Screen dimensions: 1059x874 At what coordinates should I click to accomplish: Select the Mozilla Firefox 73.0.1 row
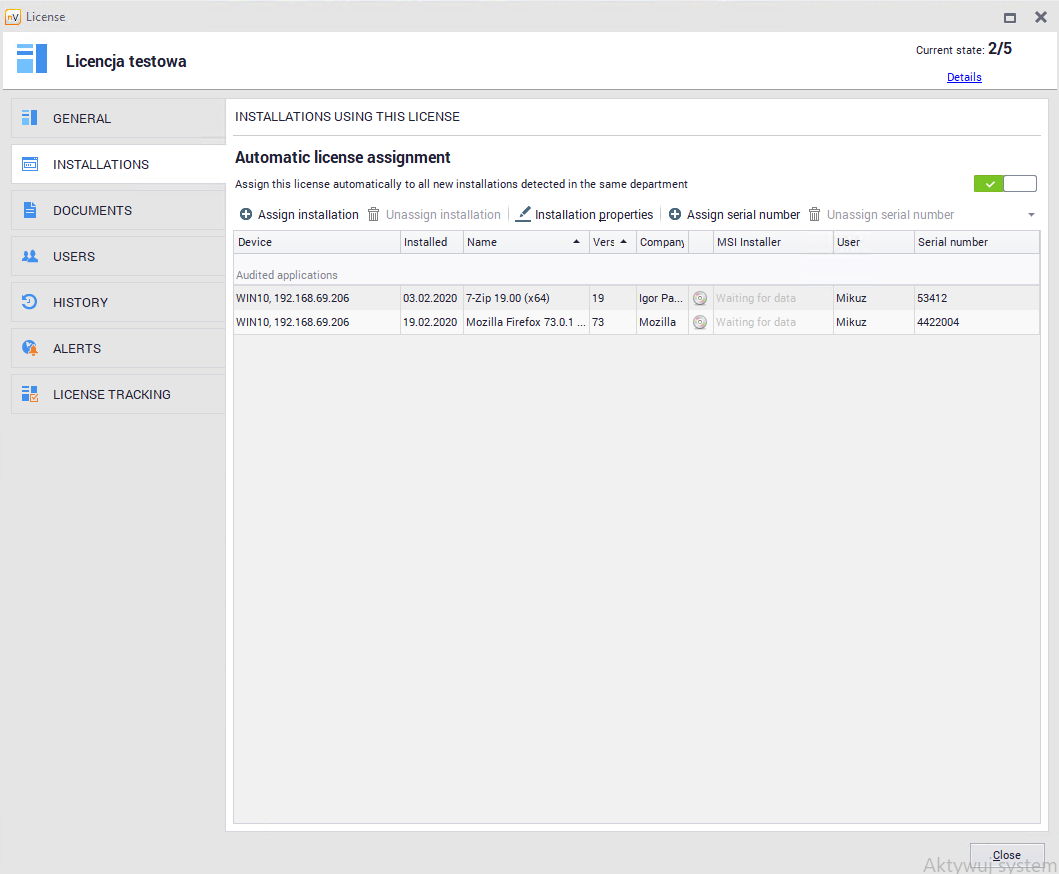tap(525, 322)
